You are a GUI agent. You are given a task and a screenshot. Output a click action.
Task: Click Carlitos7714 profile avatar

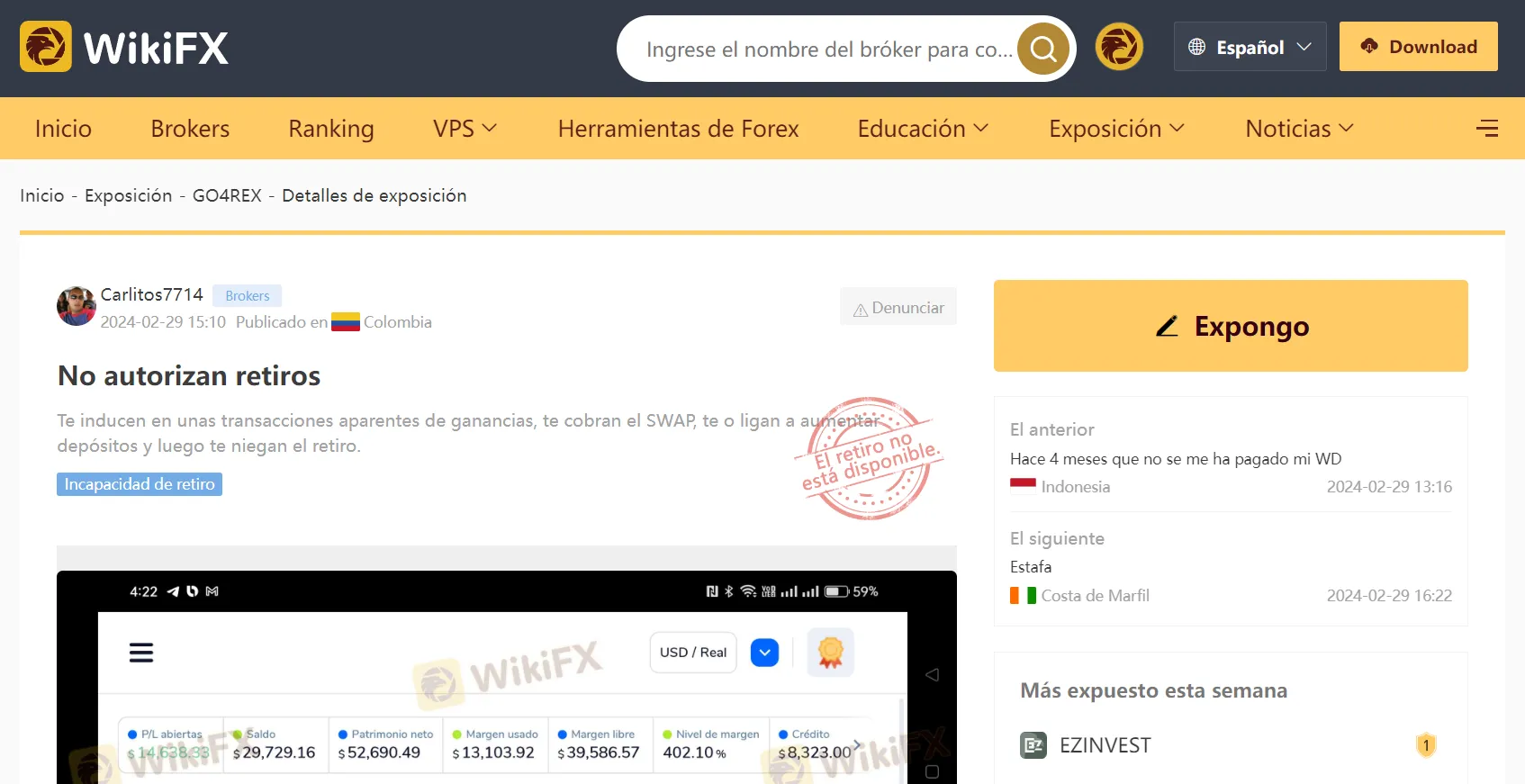click(77, 306)
